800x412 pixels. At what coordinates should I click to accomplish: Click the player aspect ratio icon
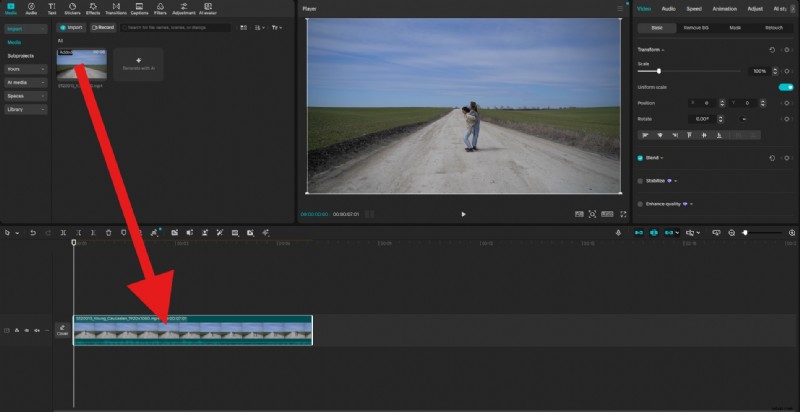607,214
